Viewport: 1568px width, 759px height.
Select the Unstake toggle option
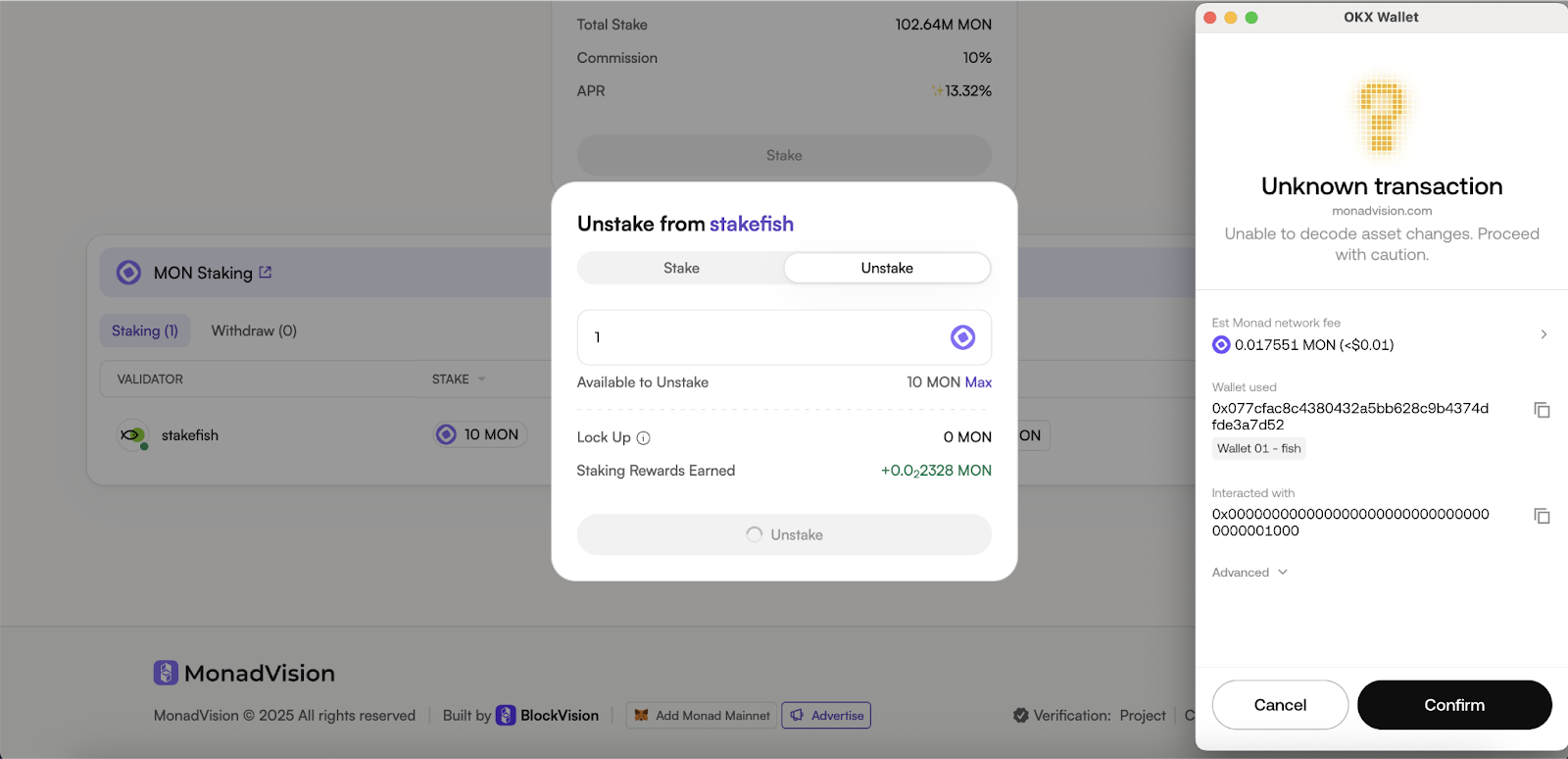[x=887, y=268]
